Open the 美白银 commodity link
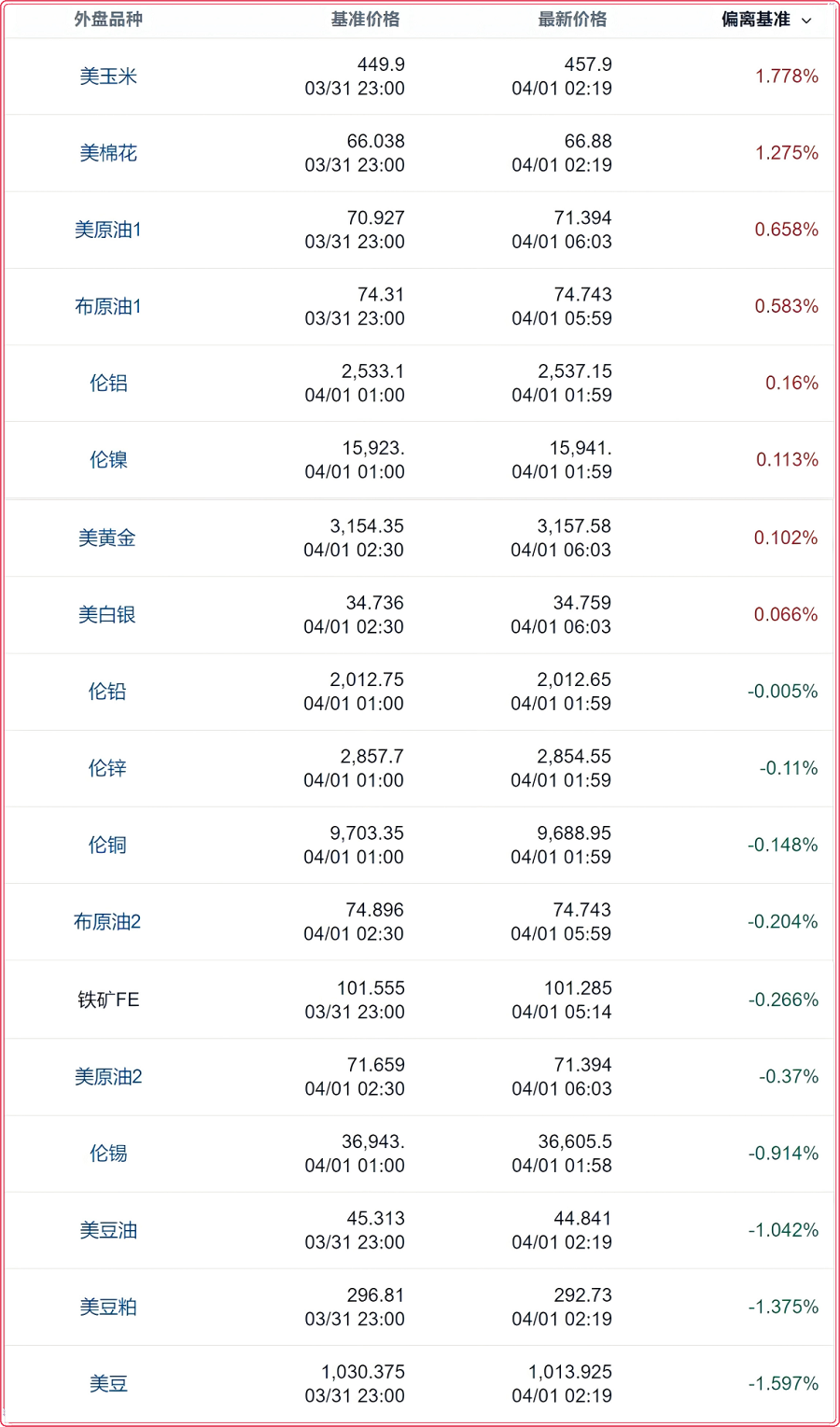Viewport: 840px width, 1427px height. click(107, 614)
